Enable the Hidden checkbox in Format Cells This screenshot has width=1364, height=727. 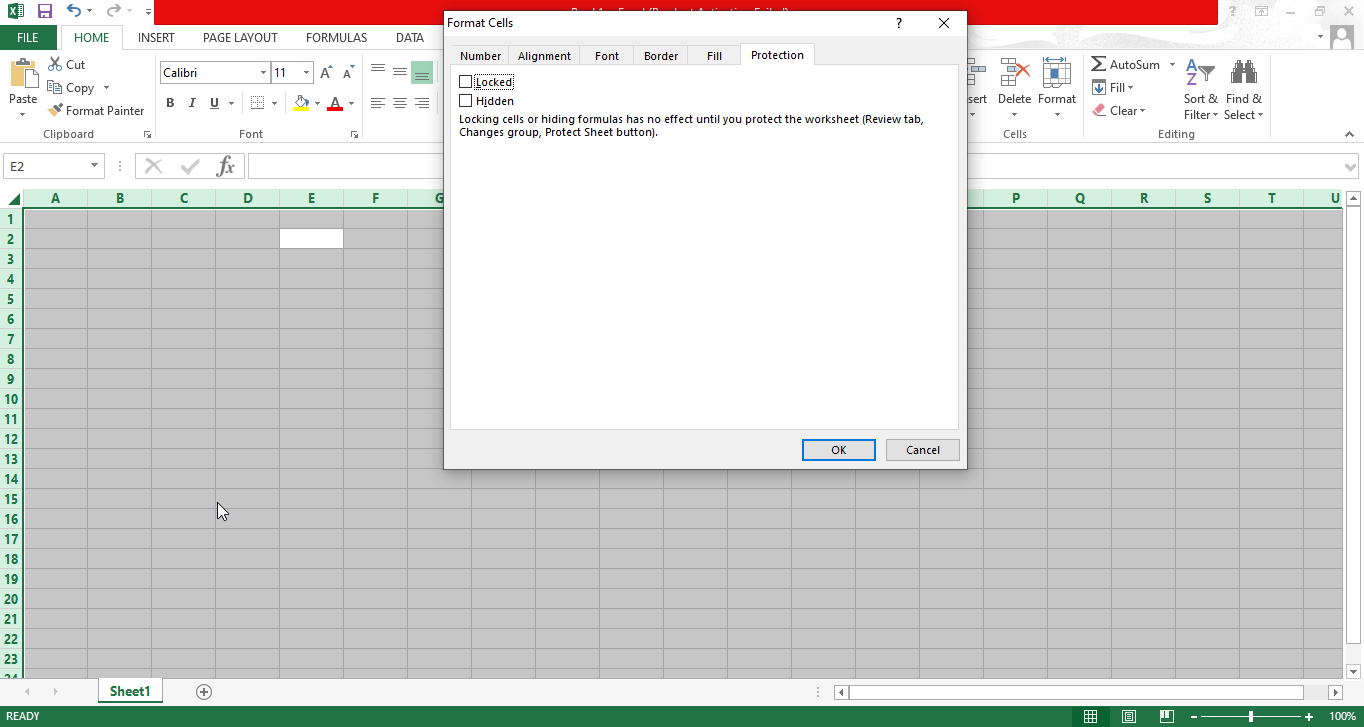466,101
